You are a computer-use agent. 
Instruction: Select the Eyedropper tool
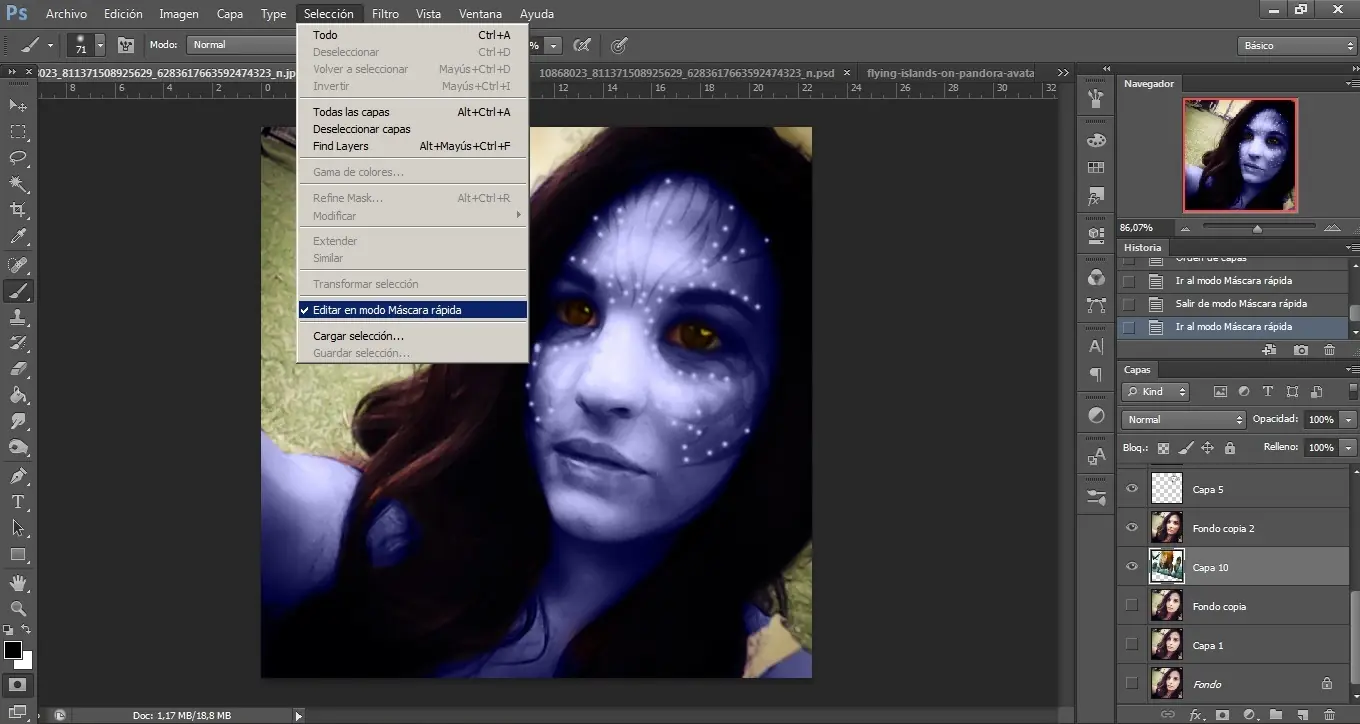[x=18, y=237]
